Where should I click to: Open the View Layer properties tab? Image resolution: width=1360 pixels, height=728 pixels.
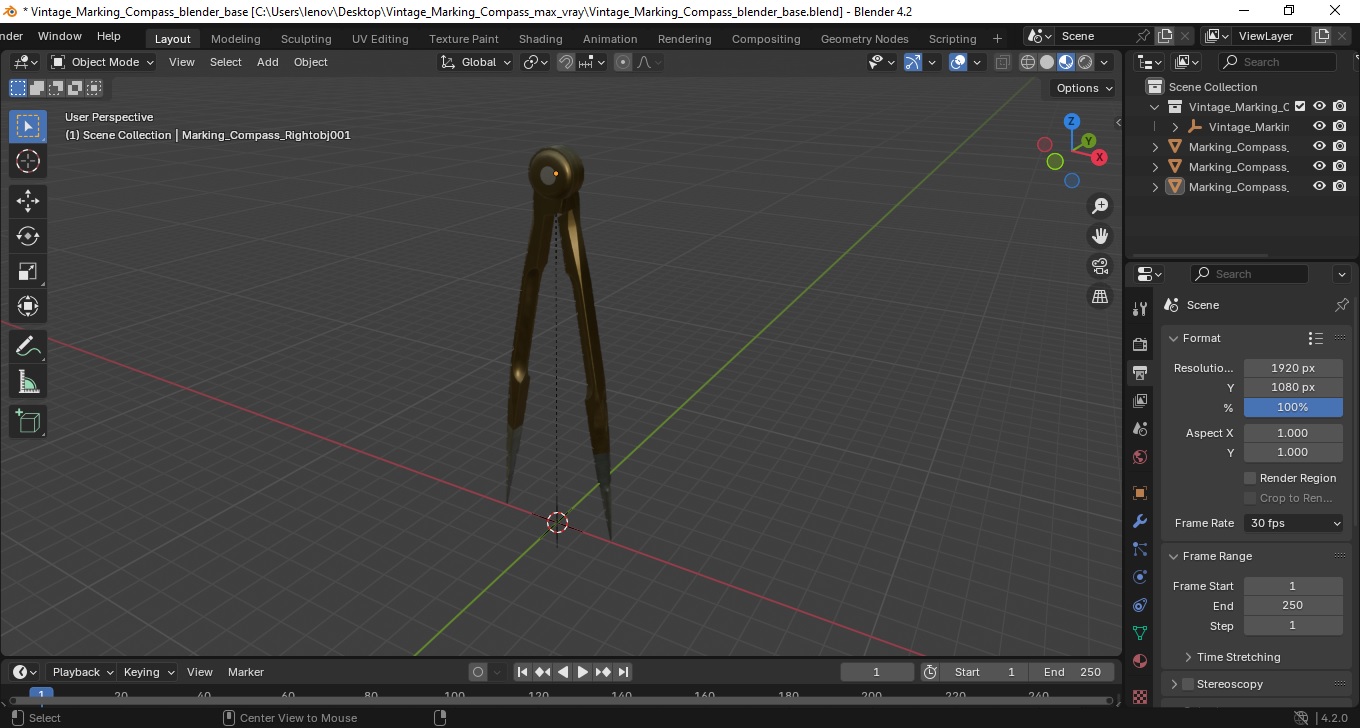1139,401
